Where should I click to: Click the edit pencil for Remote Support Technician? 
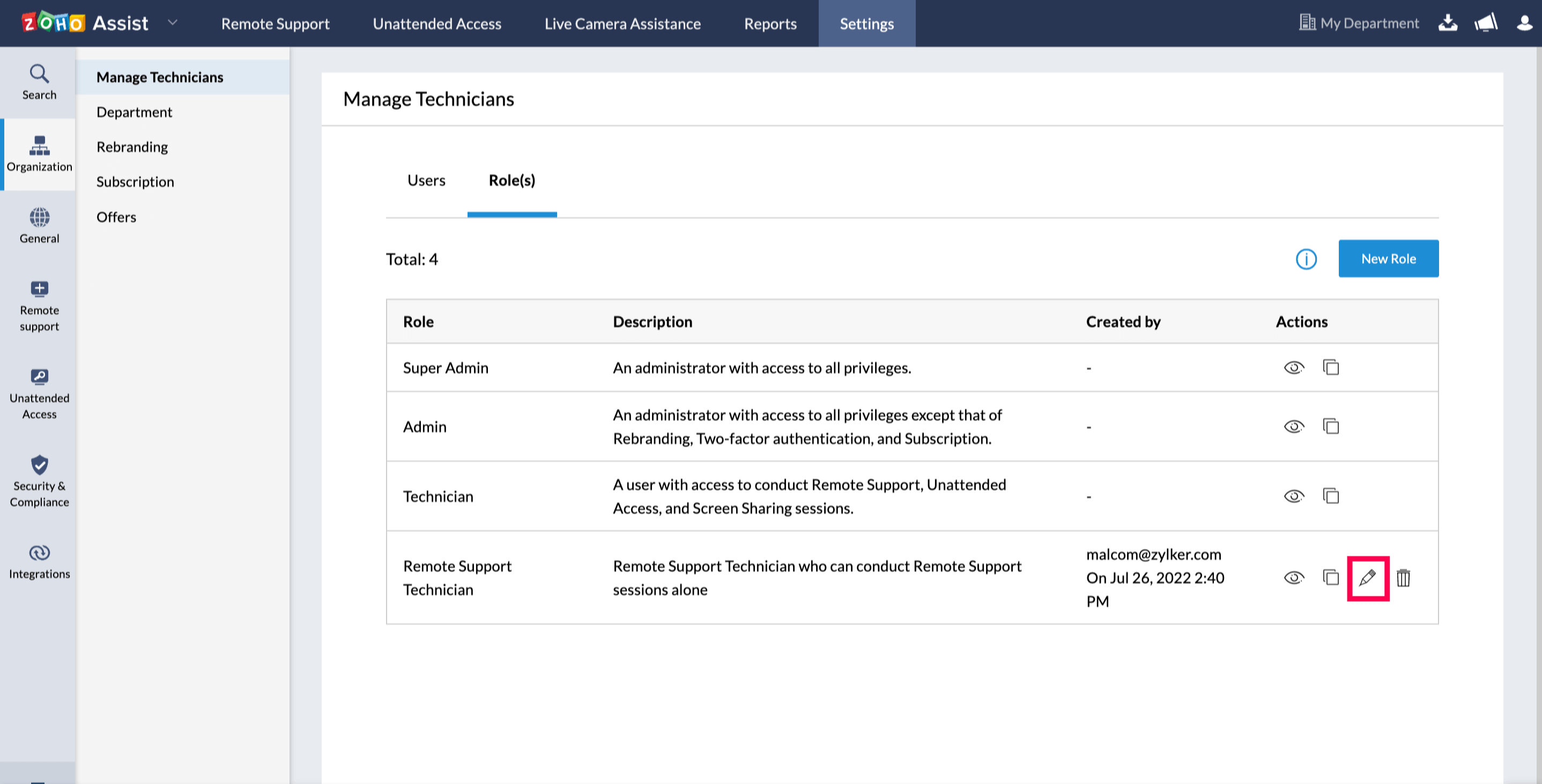[1367, 578]
